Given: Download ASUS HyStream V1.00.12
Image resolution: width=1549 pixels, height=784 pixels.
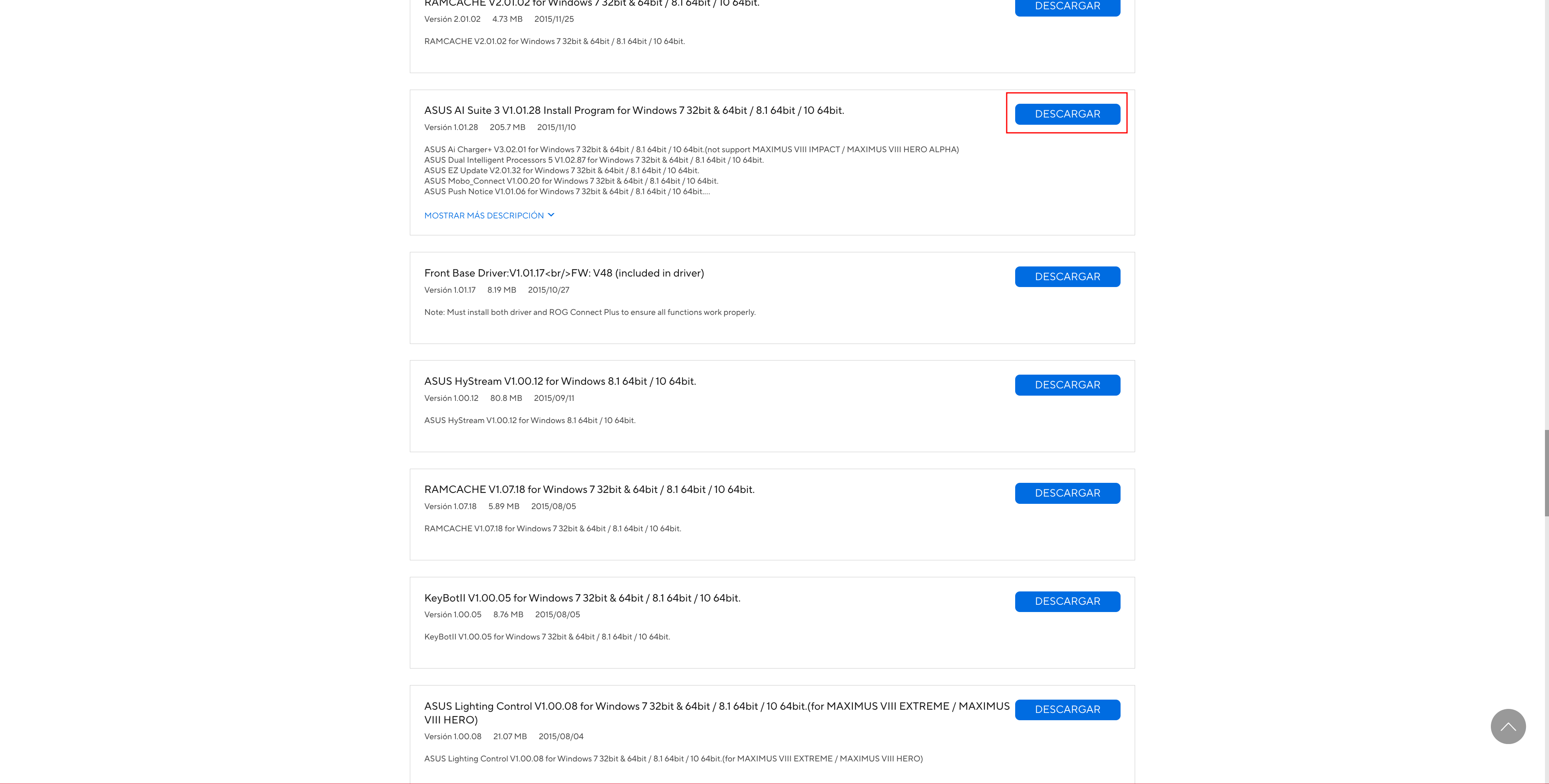Looking at the screenshot, I should (1067, 385).
